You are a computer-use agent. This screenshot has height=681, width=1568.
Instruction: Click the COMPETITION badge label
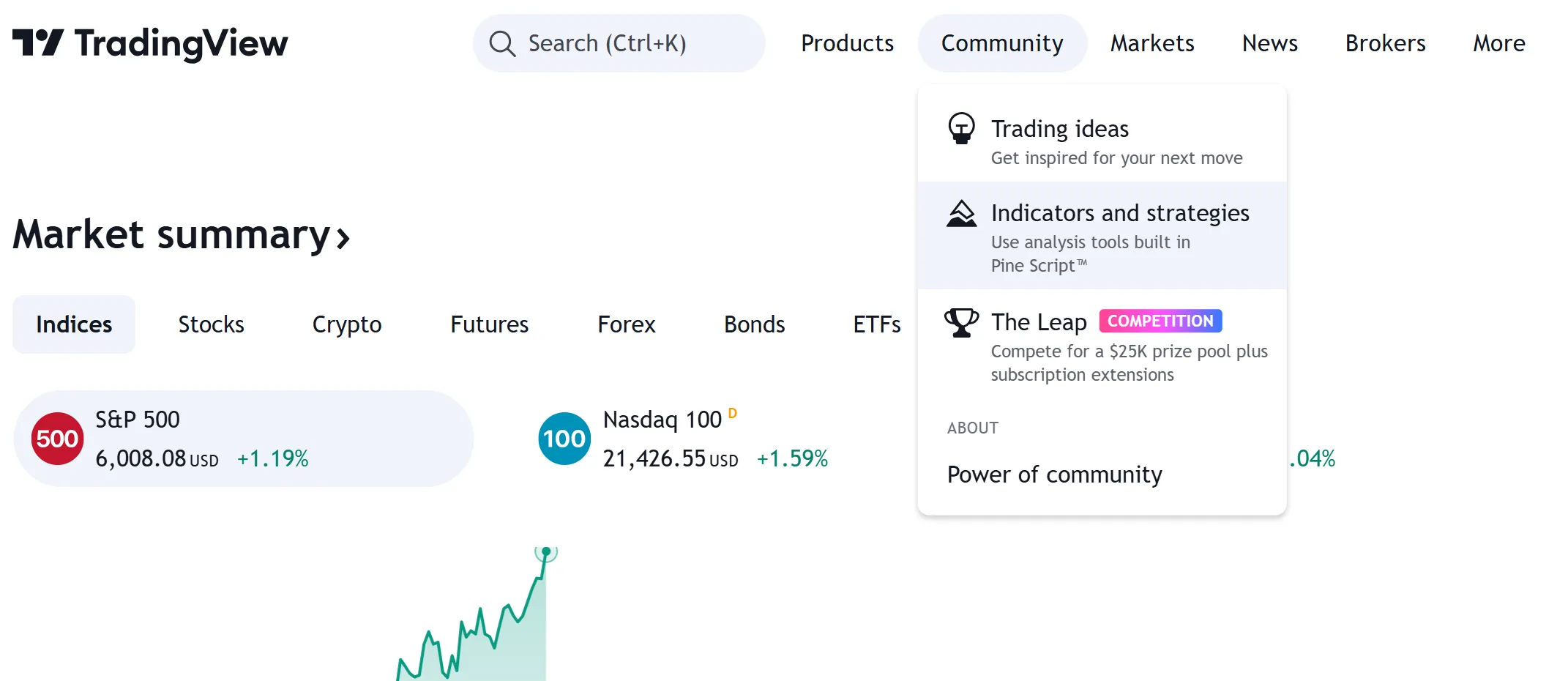tap(1160, 321)
